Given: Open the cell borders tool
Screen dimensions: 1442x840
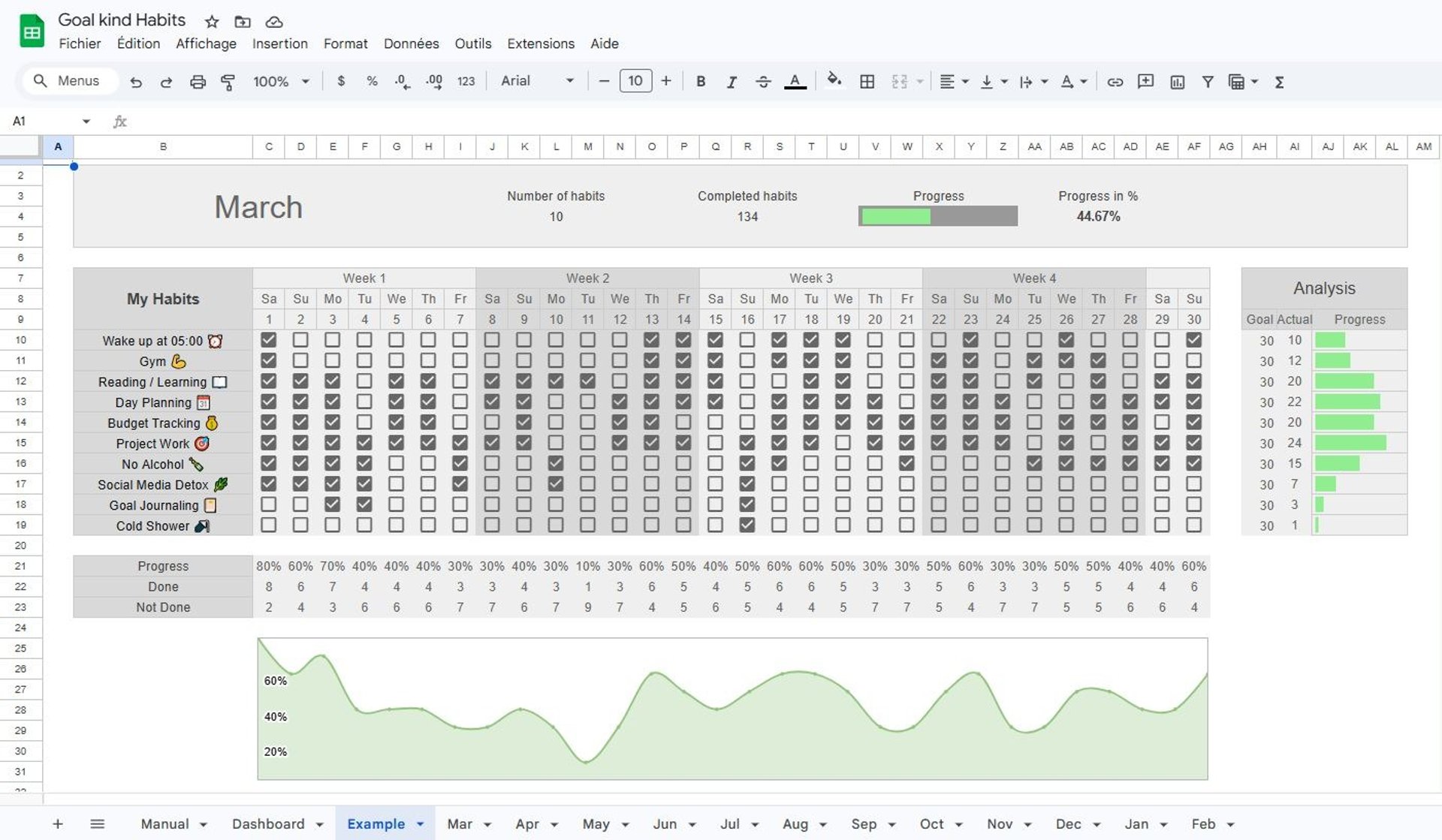Looking at the screenshot, I should [x=867, y=82].
